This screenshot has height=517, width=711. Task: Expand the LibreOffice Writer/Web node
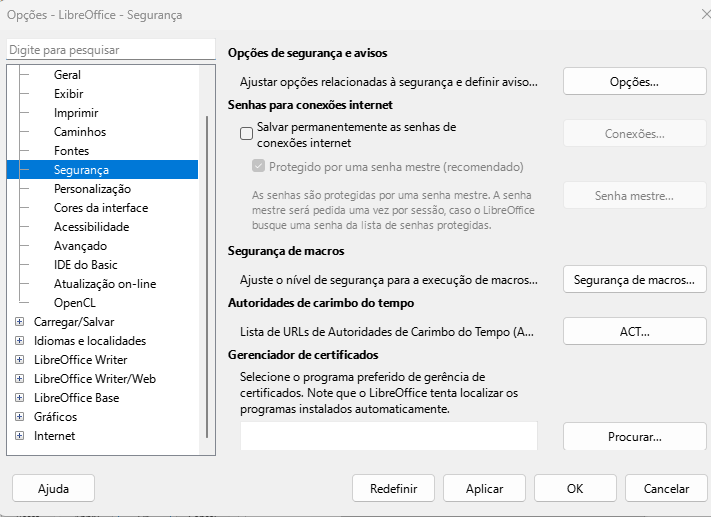pyautogui.click(x=19, y=379)
